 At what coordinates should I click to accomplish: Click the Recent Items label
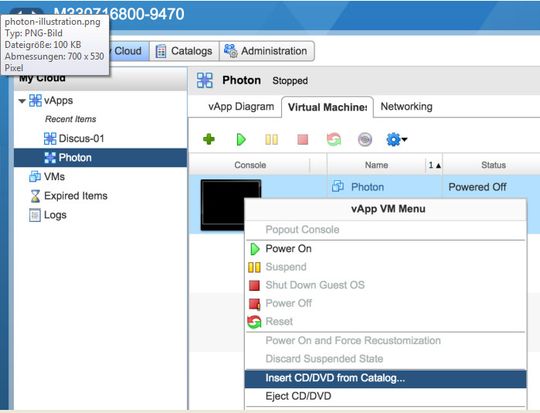tap(71, 119)
